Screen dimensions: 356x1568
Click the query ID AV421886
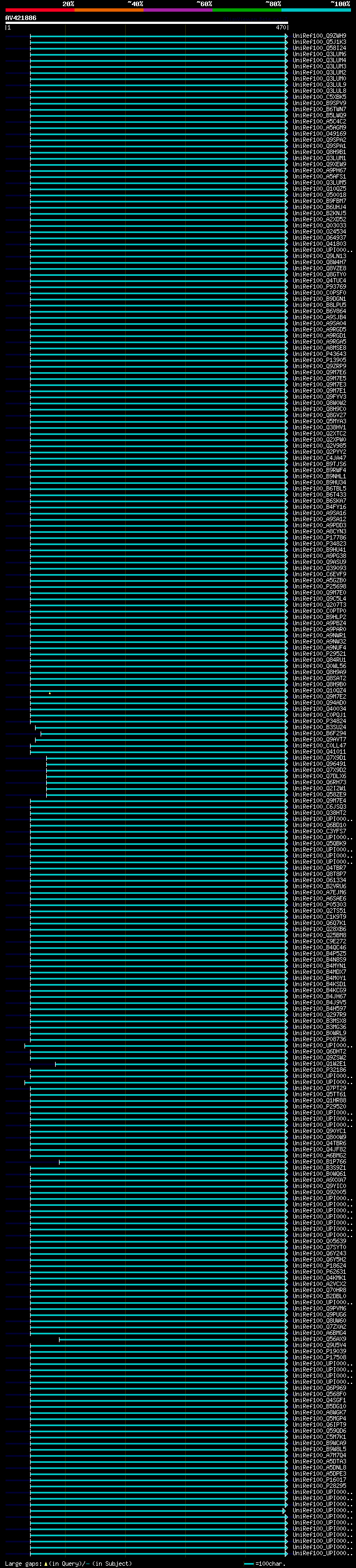(21, 18)
